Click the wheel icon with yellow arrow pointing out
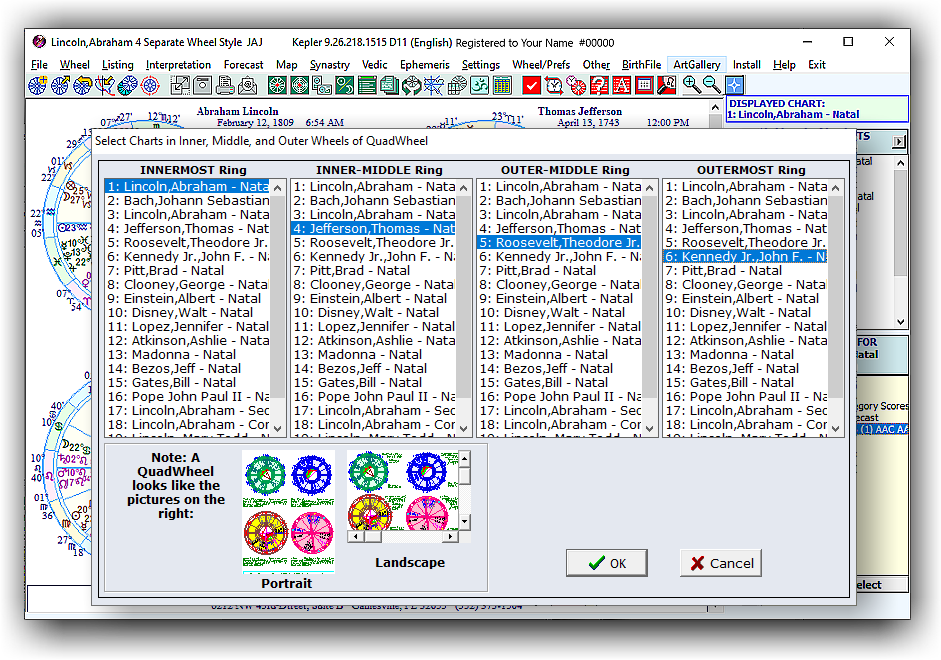 60,86
